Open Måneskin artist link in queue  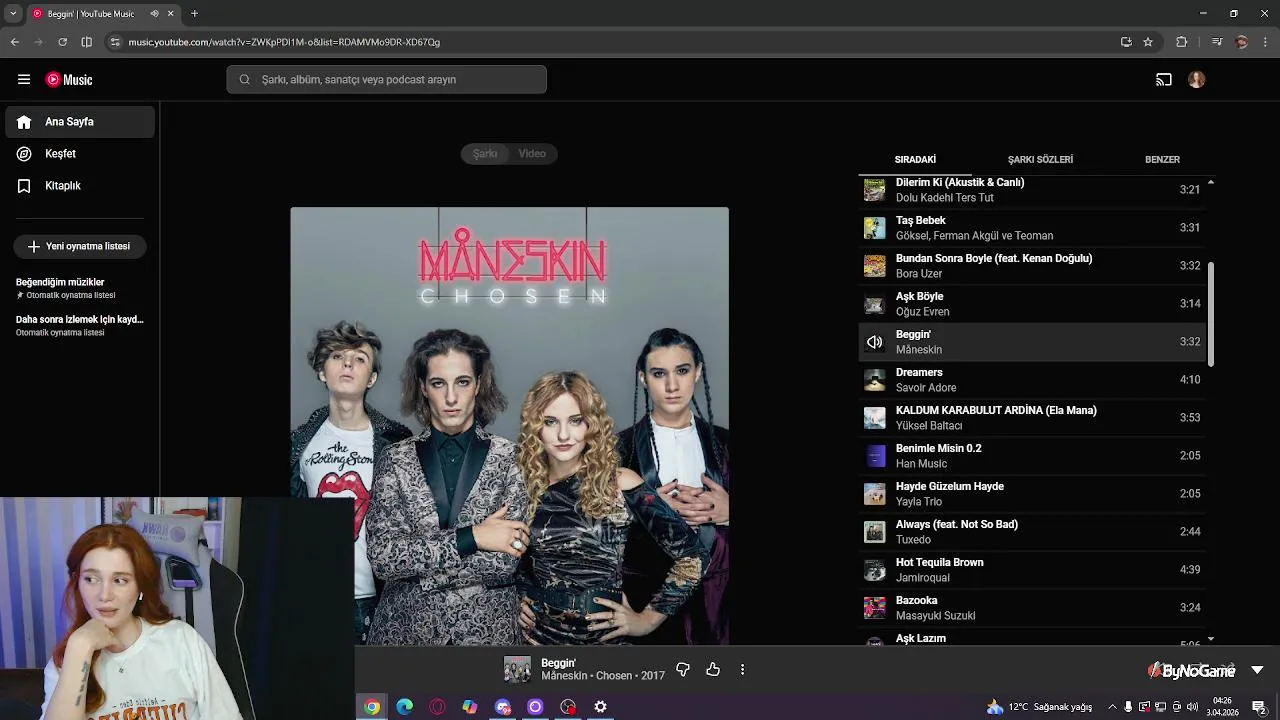click(x=919, y=350)
